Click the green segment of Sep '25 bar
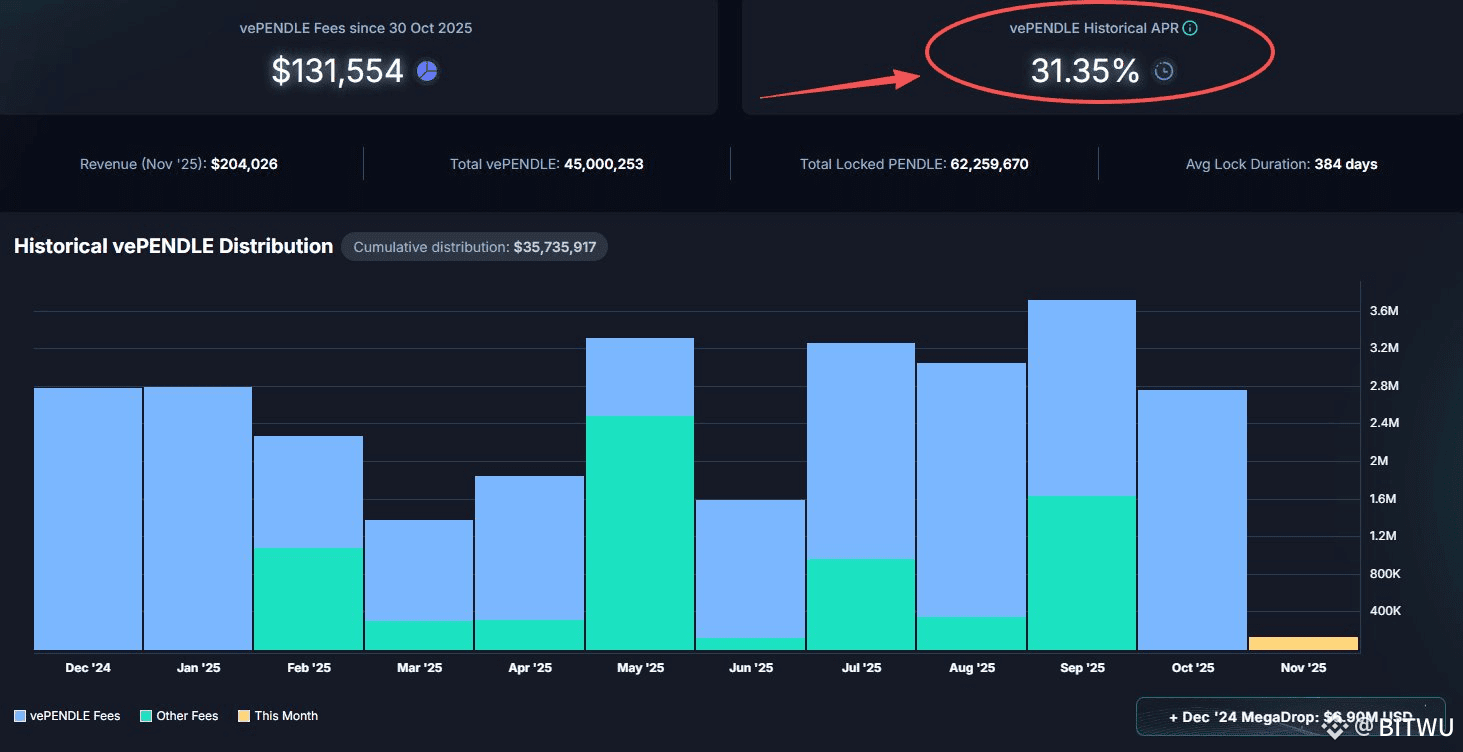Image resolution: width=1463 pixels, height=752 pixels. click(1082, 572)
